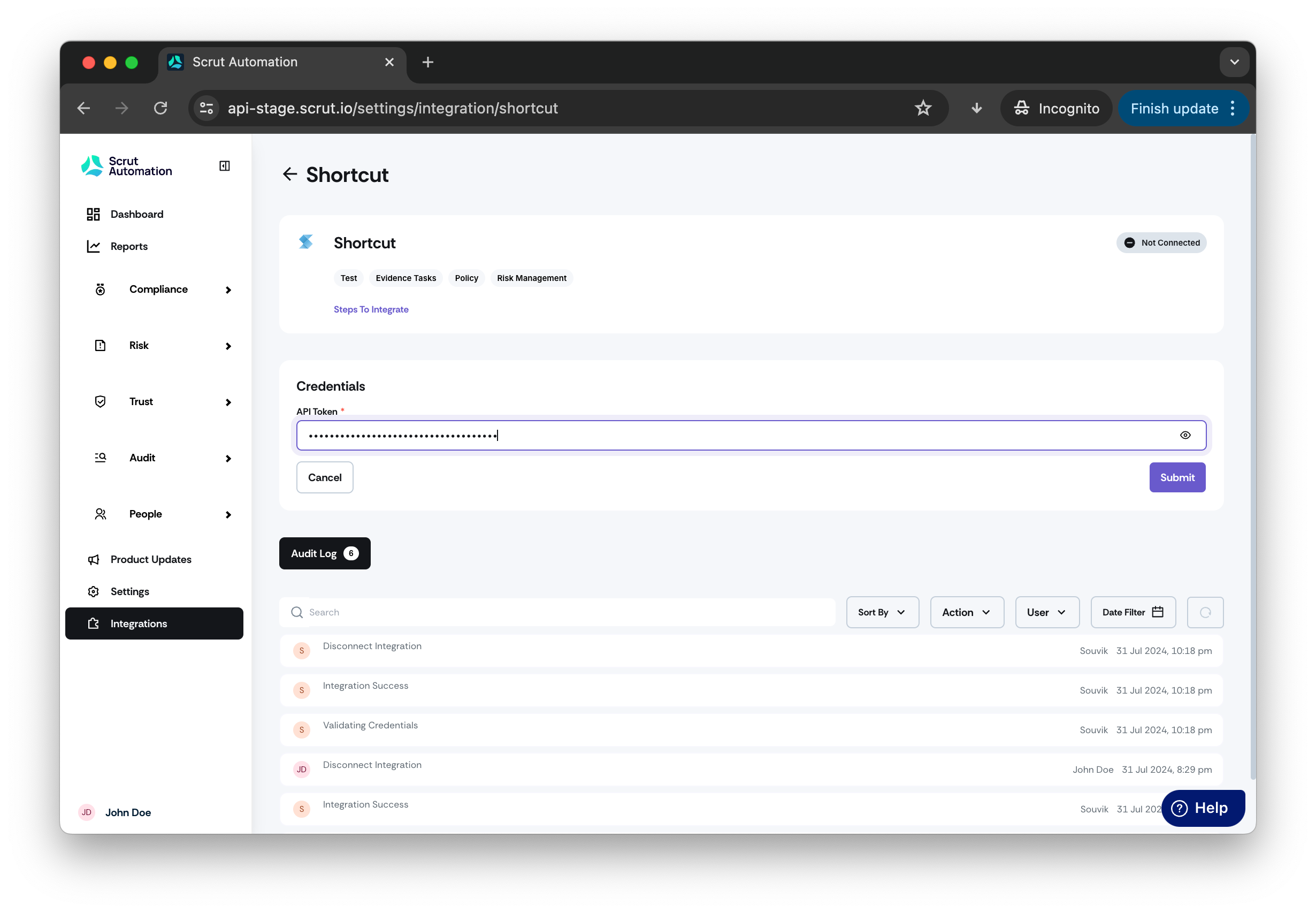The image size is (1316, 913).
Task: Bookmark this page with the star icon
Action: 923,108
